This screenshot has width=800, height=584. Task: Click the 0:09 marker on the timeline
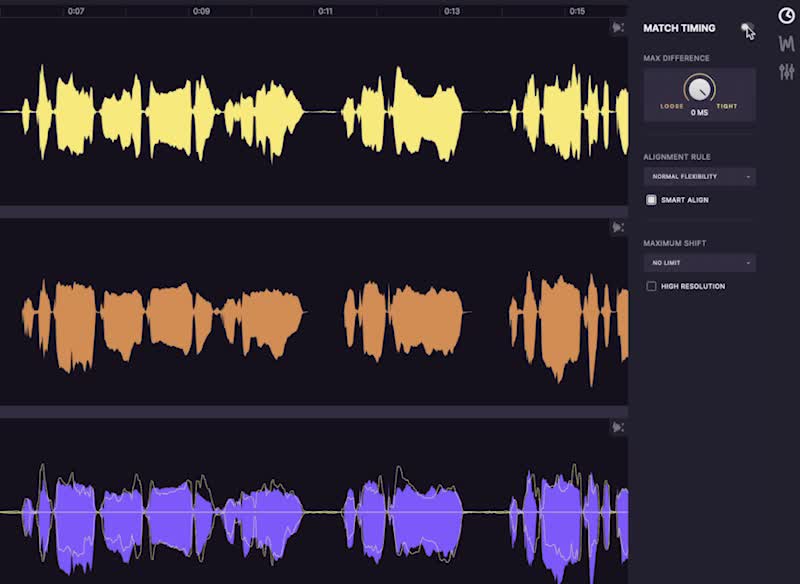[201, 11]
